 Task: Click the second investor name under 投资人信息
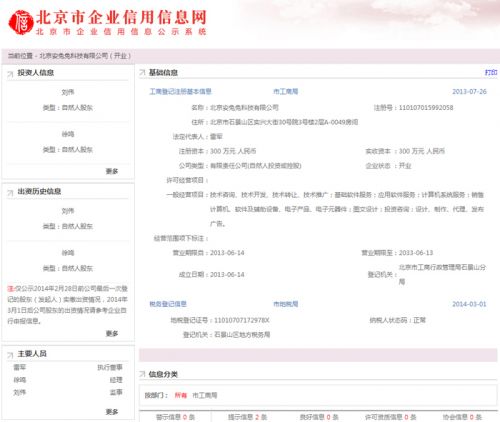coord(68,134)
